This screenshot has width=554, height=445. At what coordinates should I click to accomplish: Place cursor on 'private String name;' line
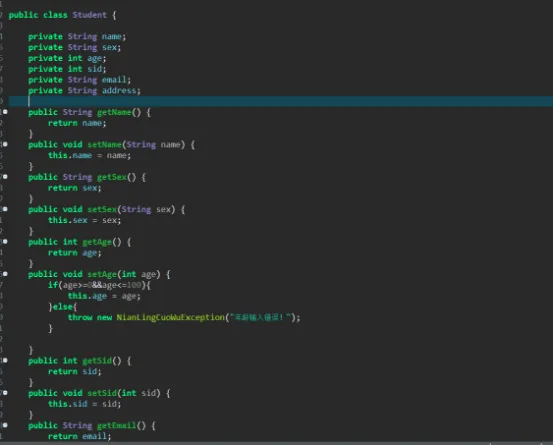click(x=77, y=36)
